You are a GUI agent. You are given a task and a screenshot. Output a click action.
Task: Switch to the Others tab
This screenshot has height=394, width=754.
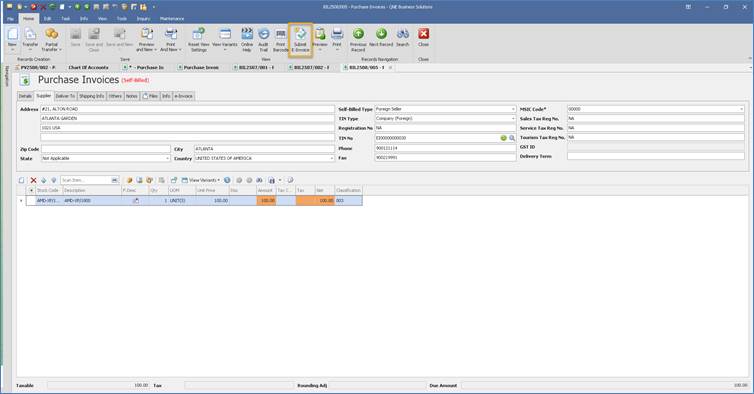coord(115,96)
